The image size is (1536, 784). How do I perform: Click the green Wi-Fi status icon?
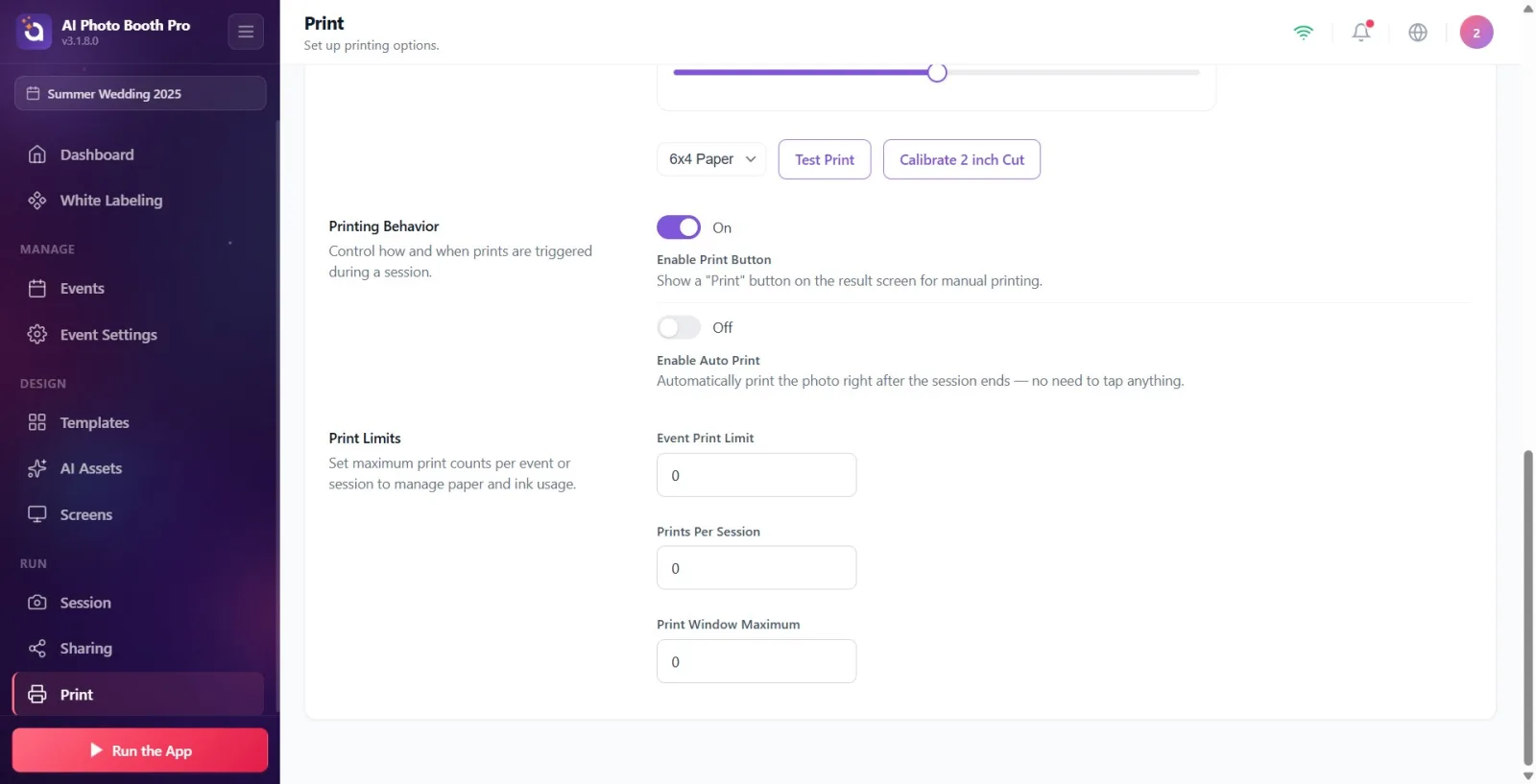[1304, 32]
